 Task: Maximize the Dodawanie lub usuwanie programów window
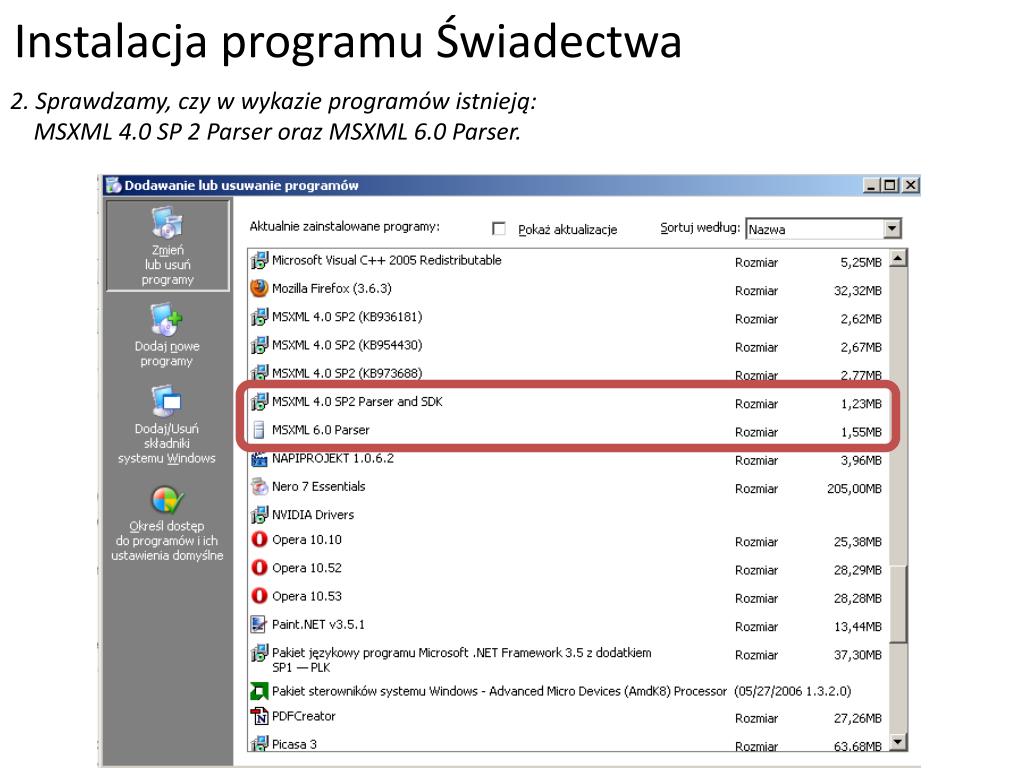click(889, 185)
